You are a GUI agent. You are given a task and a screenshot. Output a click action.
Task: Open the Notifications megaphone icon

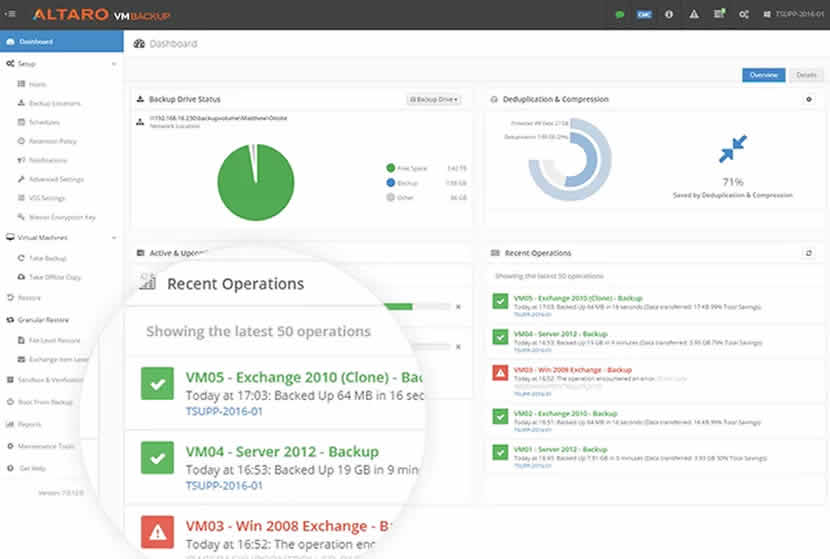pos(21,160)
